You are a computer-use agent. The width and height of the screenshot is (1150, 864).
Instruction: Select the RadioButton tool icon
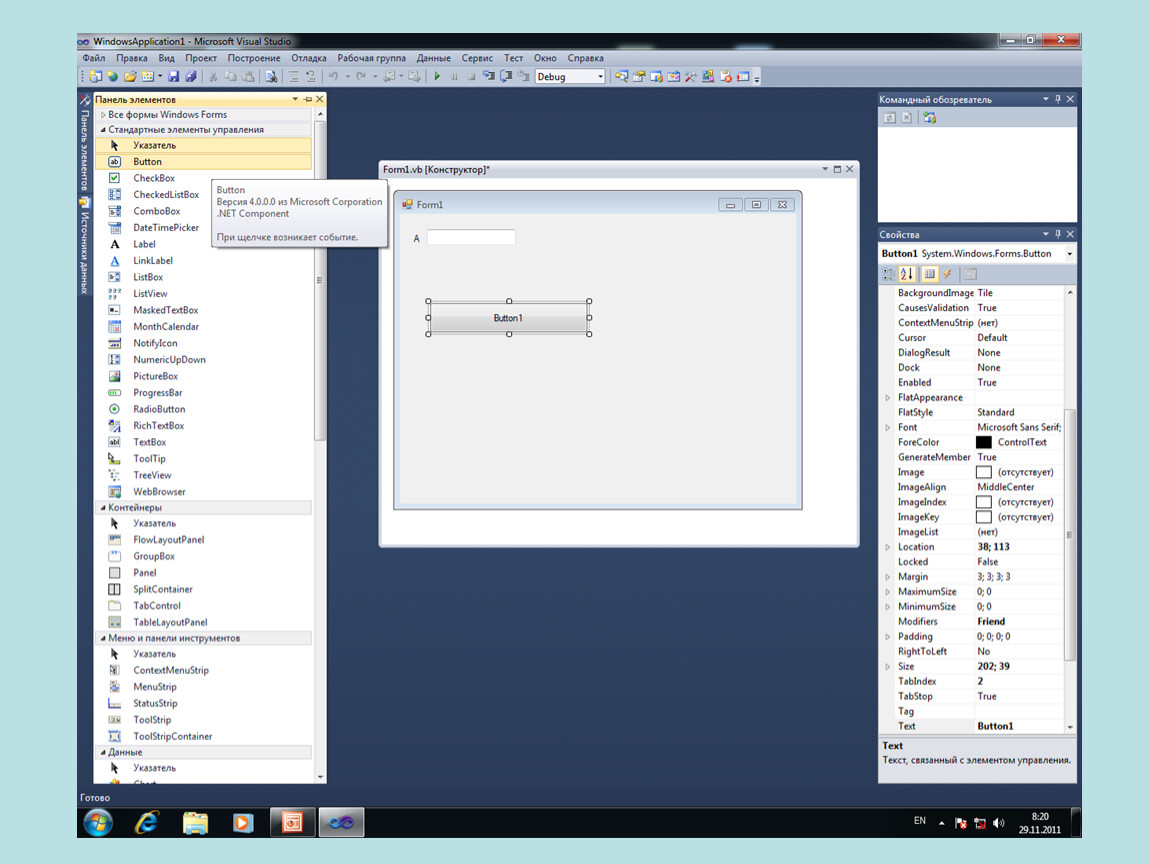pyautogui.click(x=114, y=409)
